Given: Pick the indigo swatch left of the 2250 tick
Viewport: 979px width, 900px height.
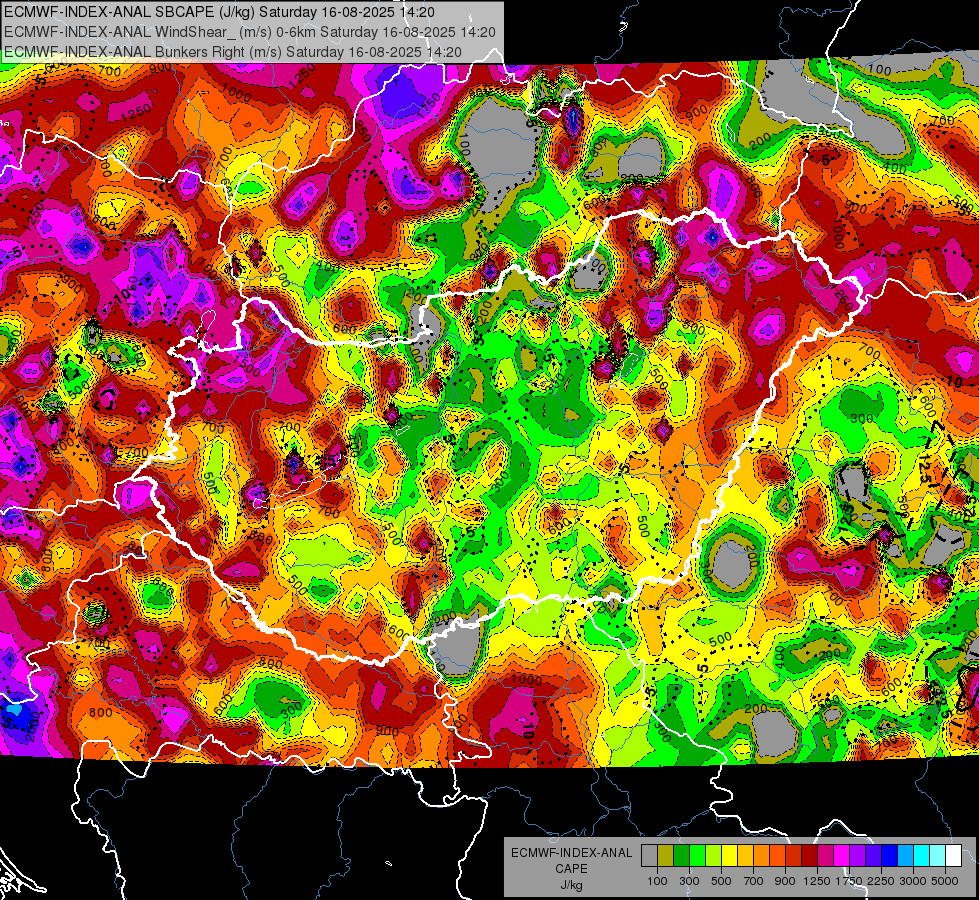Looking at the screenshot, I should tap(873, 856).
